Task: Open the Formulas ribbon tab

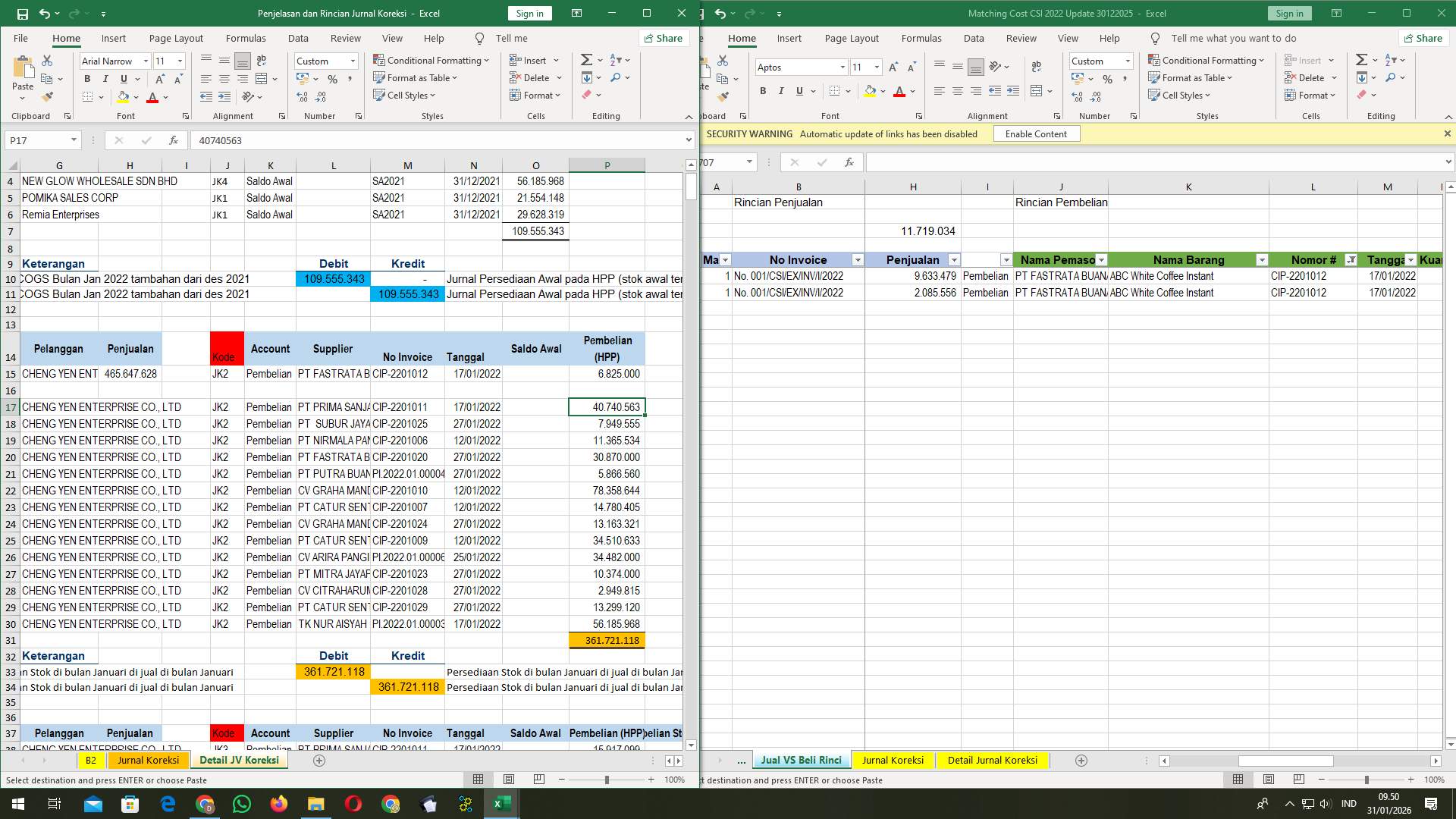Action: coord(246,38)
